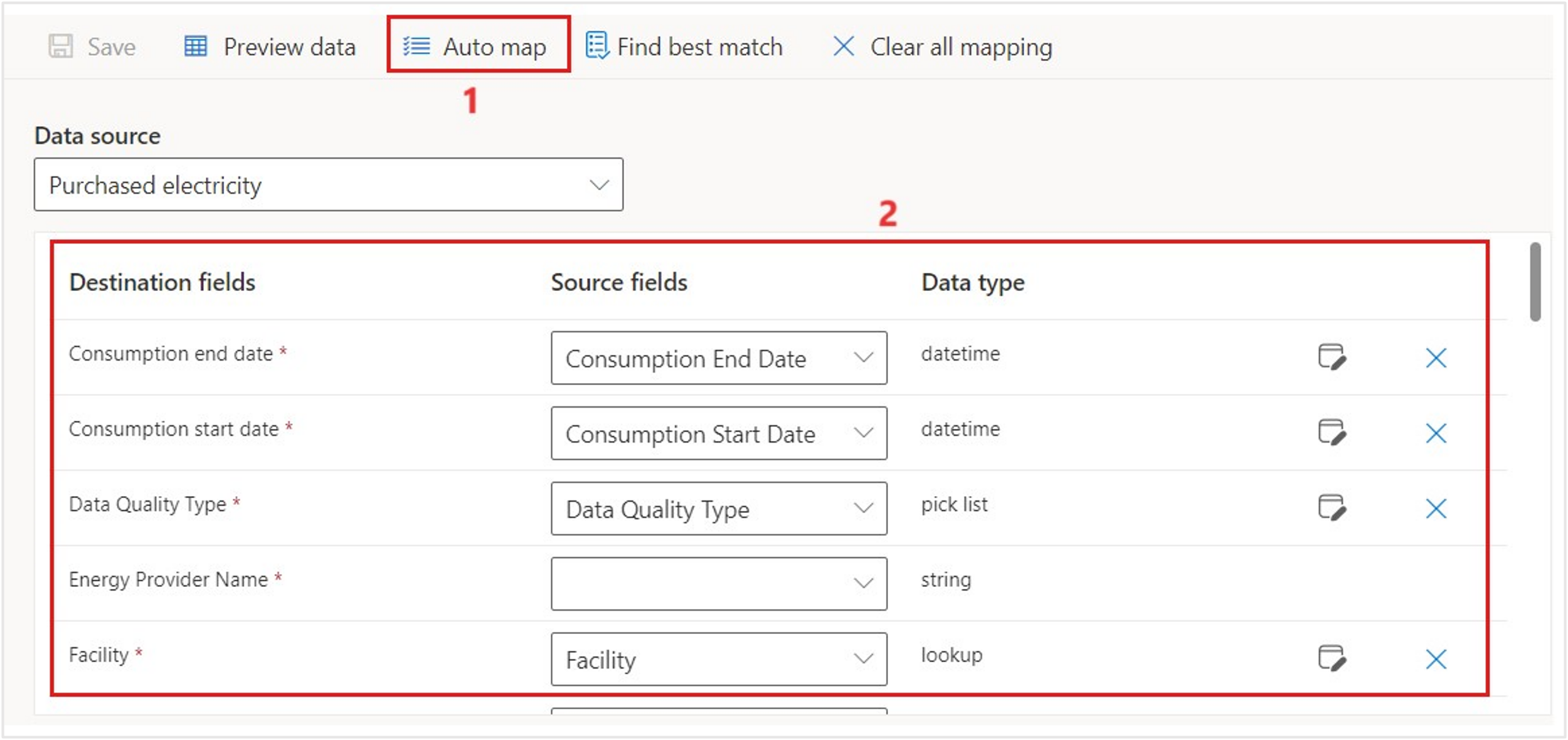Remove the Facility field mapping
1568x740 pixels.
pyautogui.click(x=1436, y=659)
